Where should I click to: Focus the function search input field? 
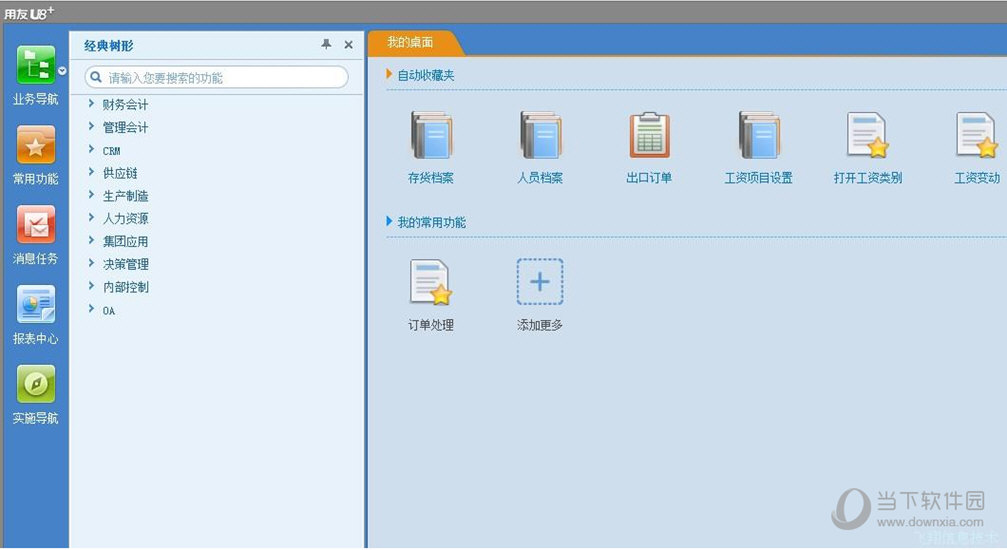[x=216, y=77]
